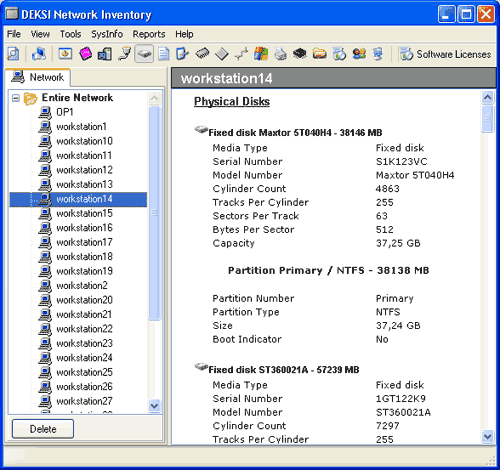
Task: Open the File menu
Action: click(x=14, y=34)
